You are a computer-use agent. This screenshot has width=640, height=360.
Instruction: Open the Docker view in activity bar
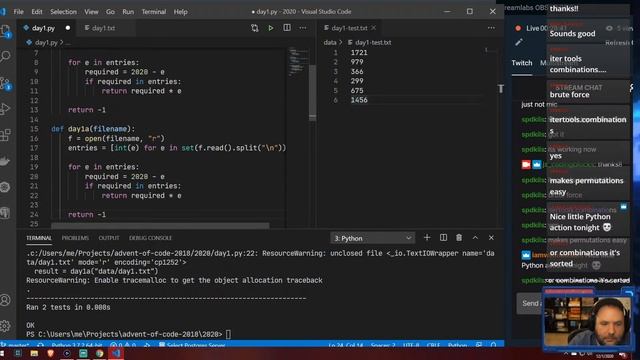click(6, 161)
